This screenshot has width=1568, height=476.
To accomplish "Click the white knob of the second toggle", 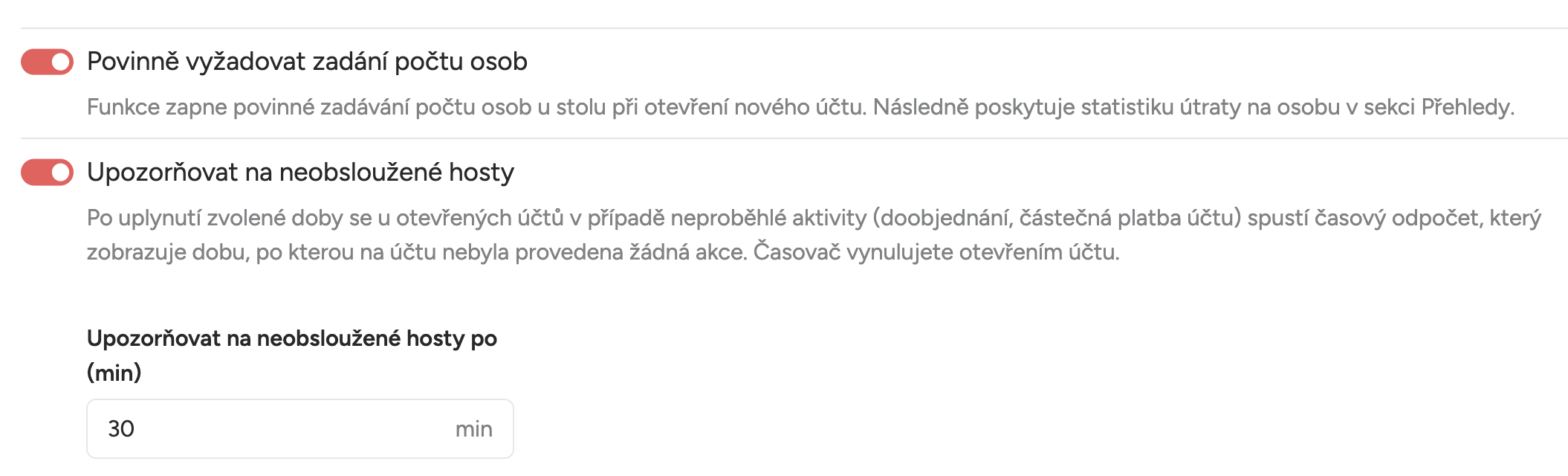I will pos(61,173).
